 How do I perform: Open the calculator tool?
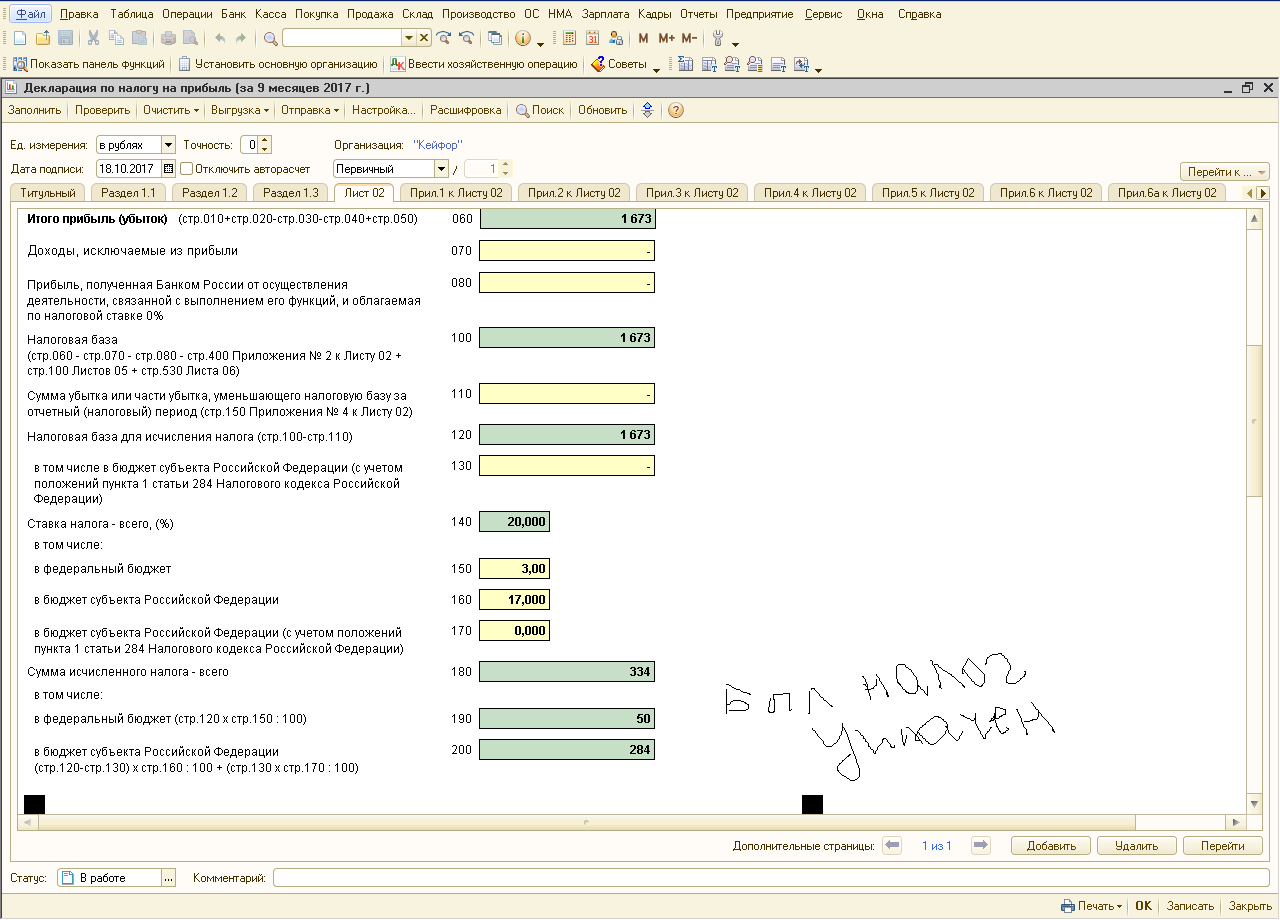(569, 38)
